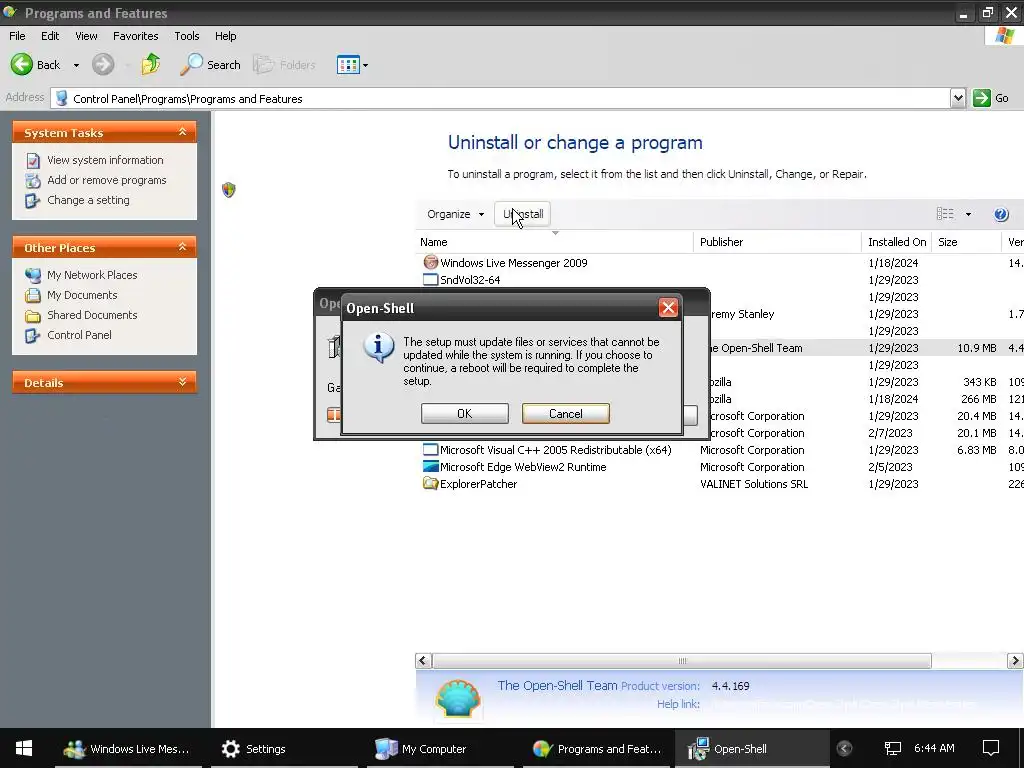The image size is (1024, 768).
Task: Open the Favorites menu
Action: (136, 36)
